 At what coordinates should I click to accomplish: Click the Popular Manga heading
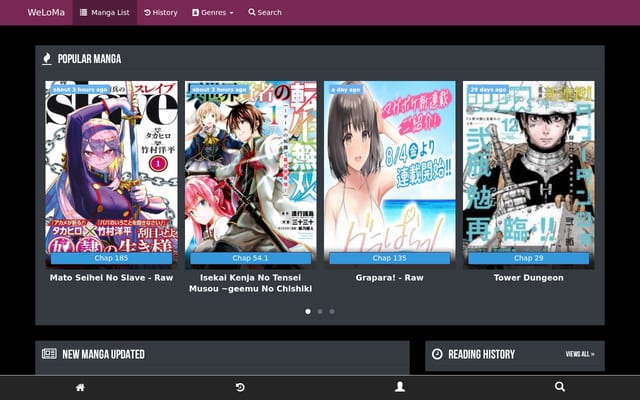(89, 59)
